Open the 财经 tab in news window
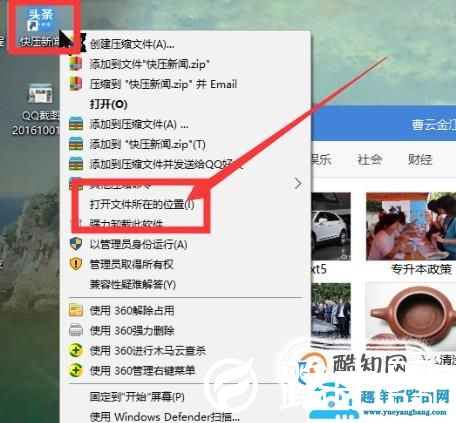 [x=420, y=160]
